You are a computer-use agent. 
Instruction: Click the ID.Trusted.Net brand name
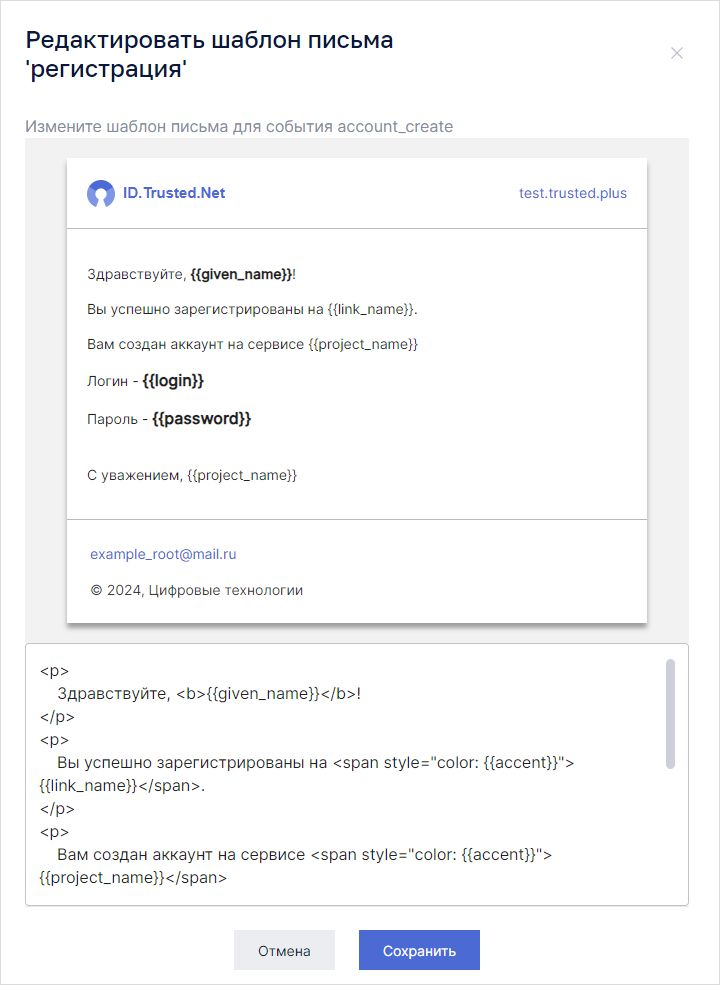[174, 193]
